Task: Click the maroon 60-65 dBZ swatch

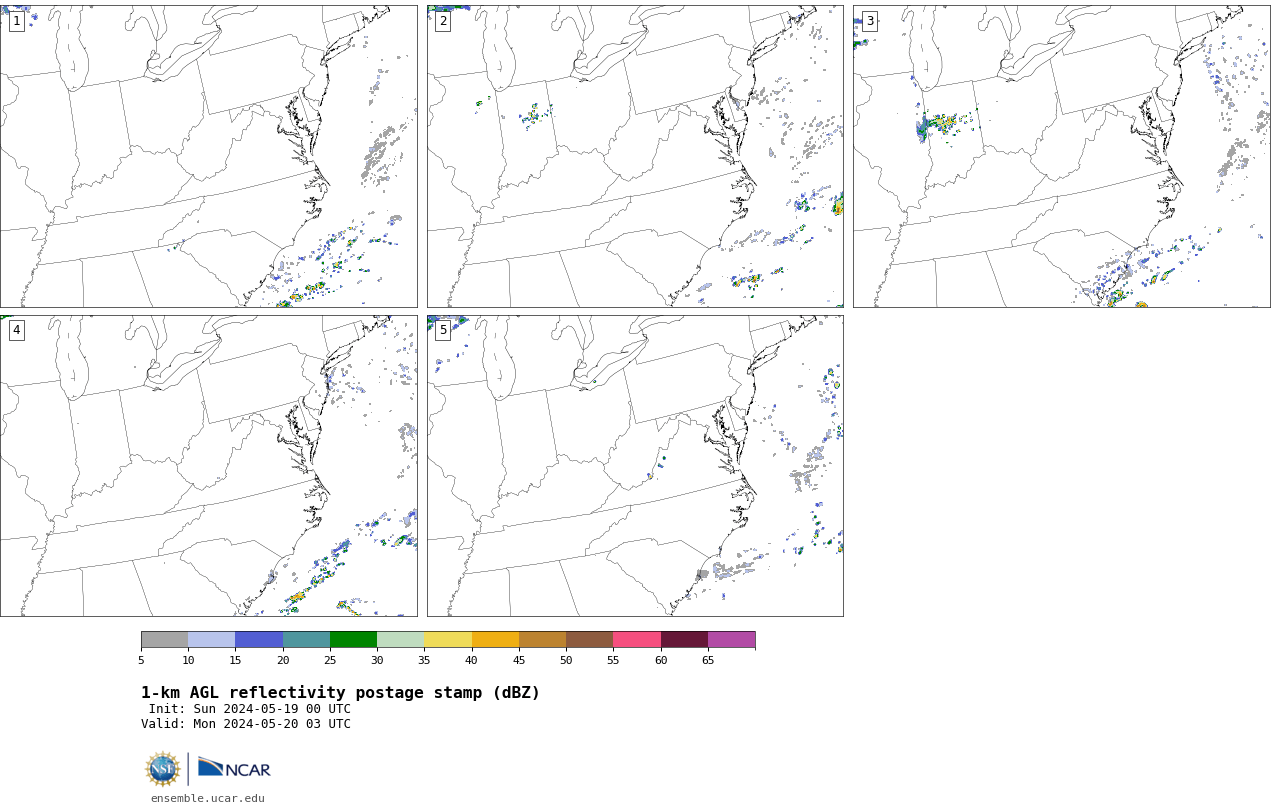Action: [x=684, y=640]
